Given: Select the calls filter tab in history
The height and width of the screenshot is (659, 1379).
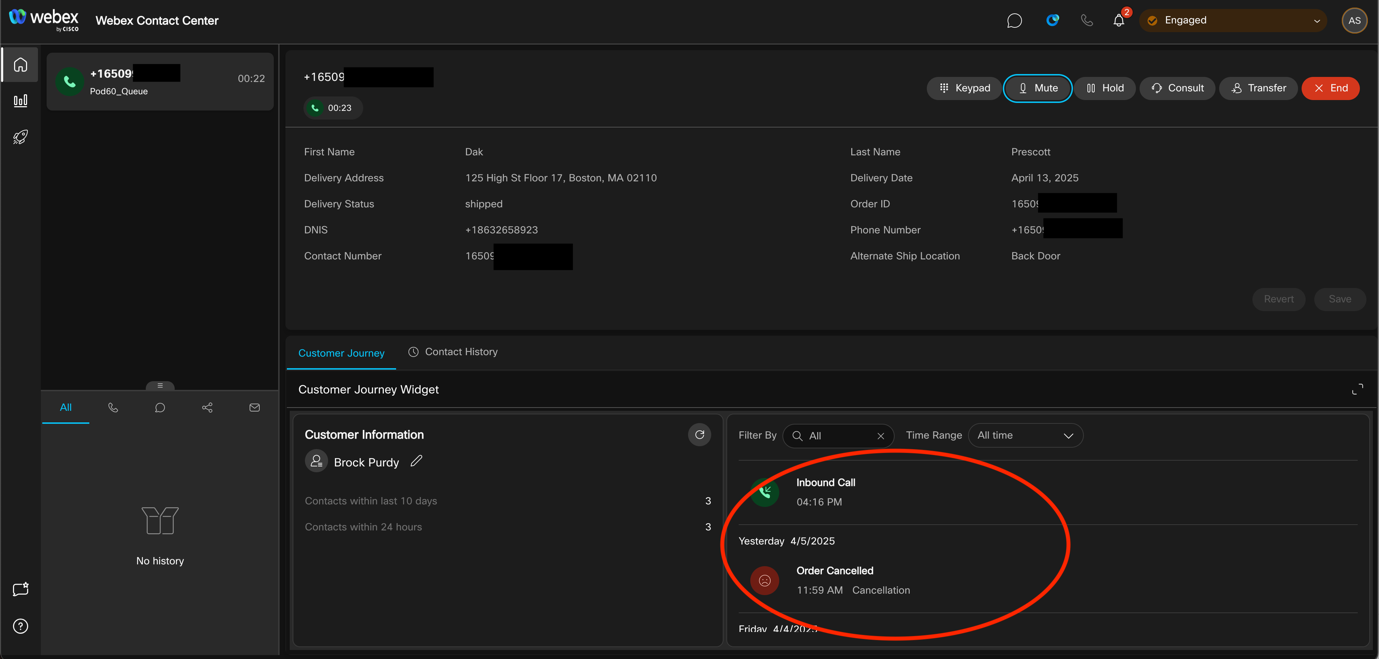Looking at the screenshot, I should (113, 408).
